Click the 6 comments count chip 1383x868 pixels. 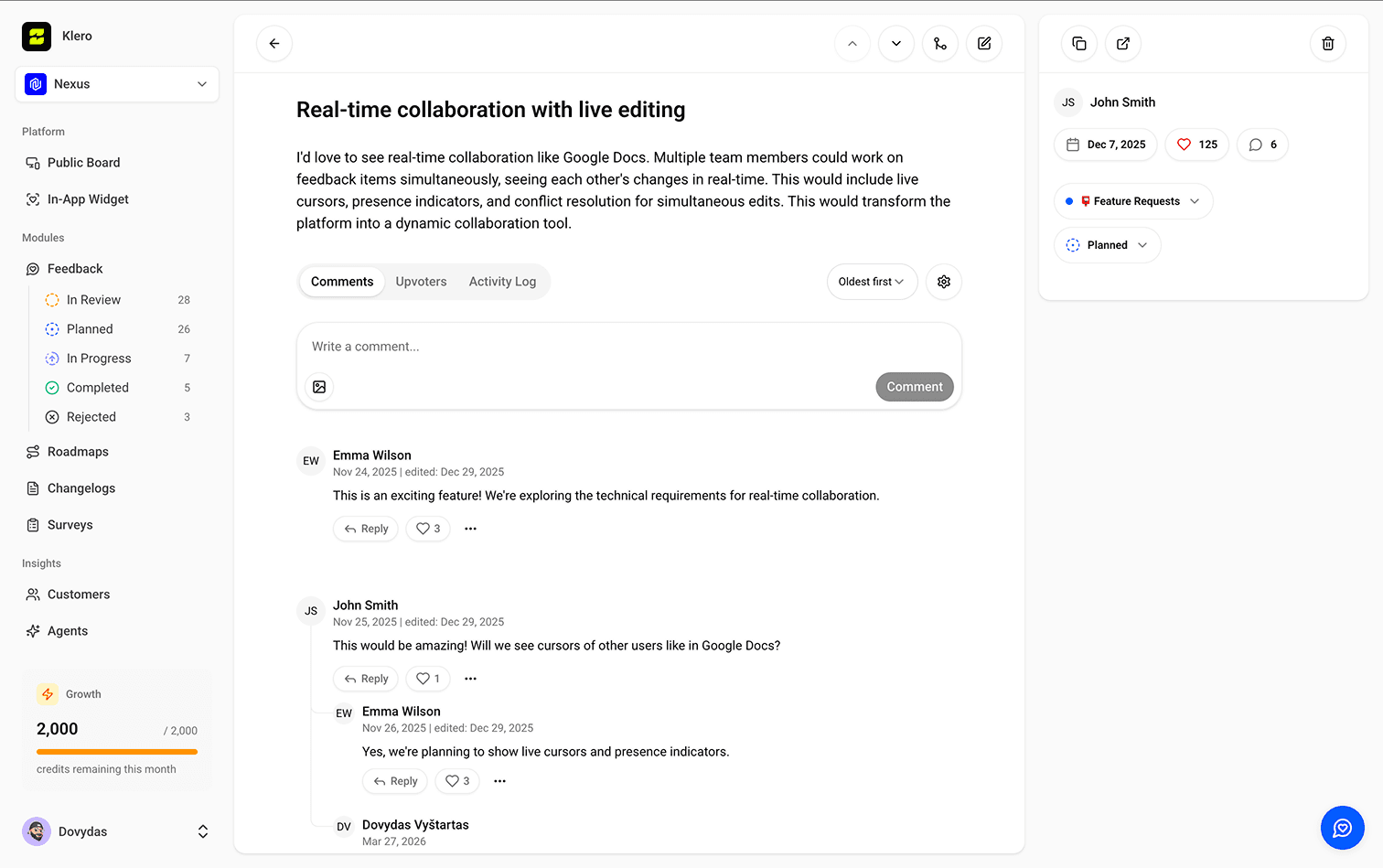1262,145
